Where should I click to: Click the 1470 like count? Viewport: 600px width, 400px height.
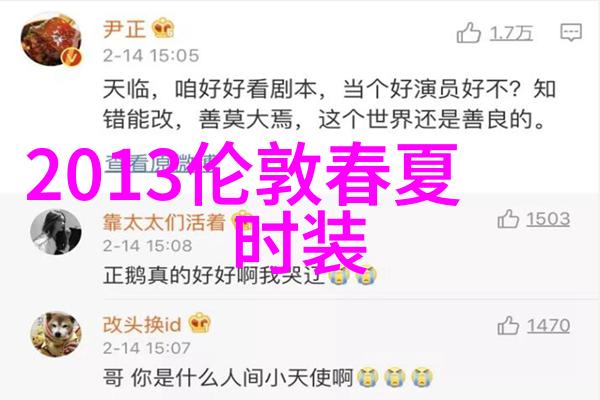pos(548,326)
